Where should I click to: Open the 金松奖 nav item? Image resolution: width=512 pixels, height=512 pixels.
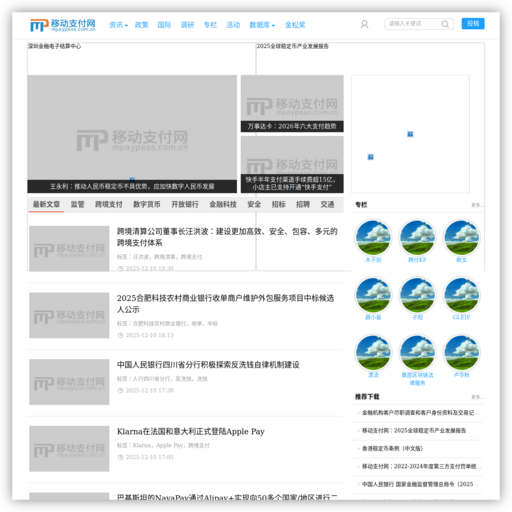[295, 25]
